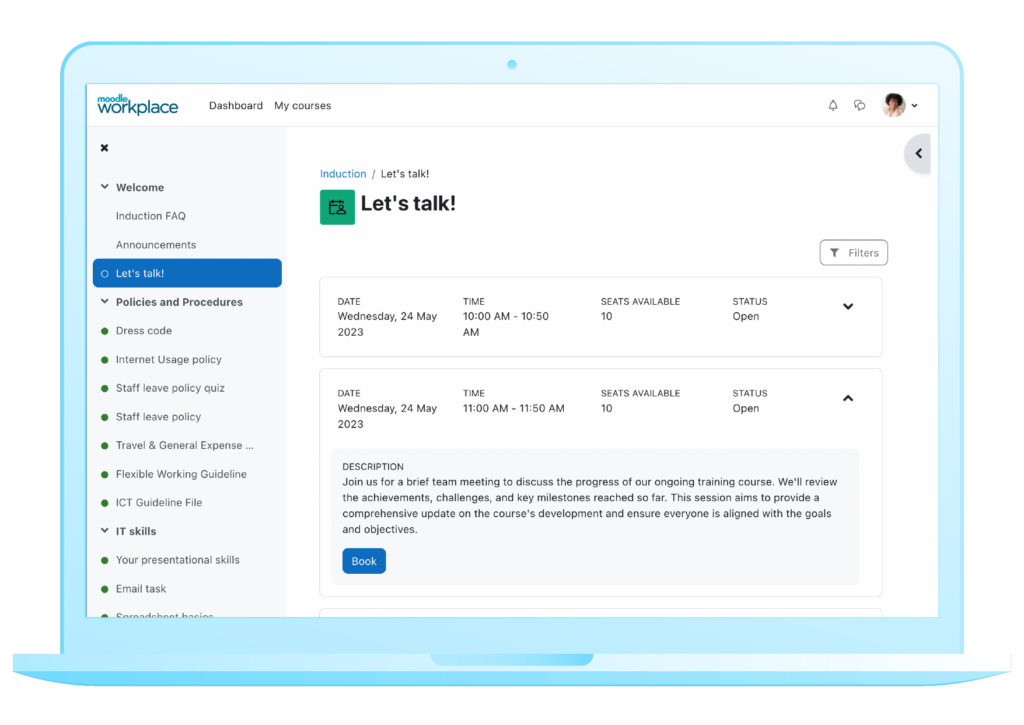Viewport: 1024px width, 725px height.
Task: Open the Induction breadcrumb link
Action: pos(343,173)
